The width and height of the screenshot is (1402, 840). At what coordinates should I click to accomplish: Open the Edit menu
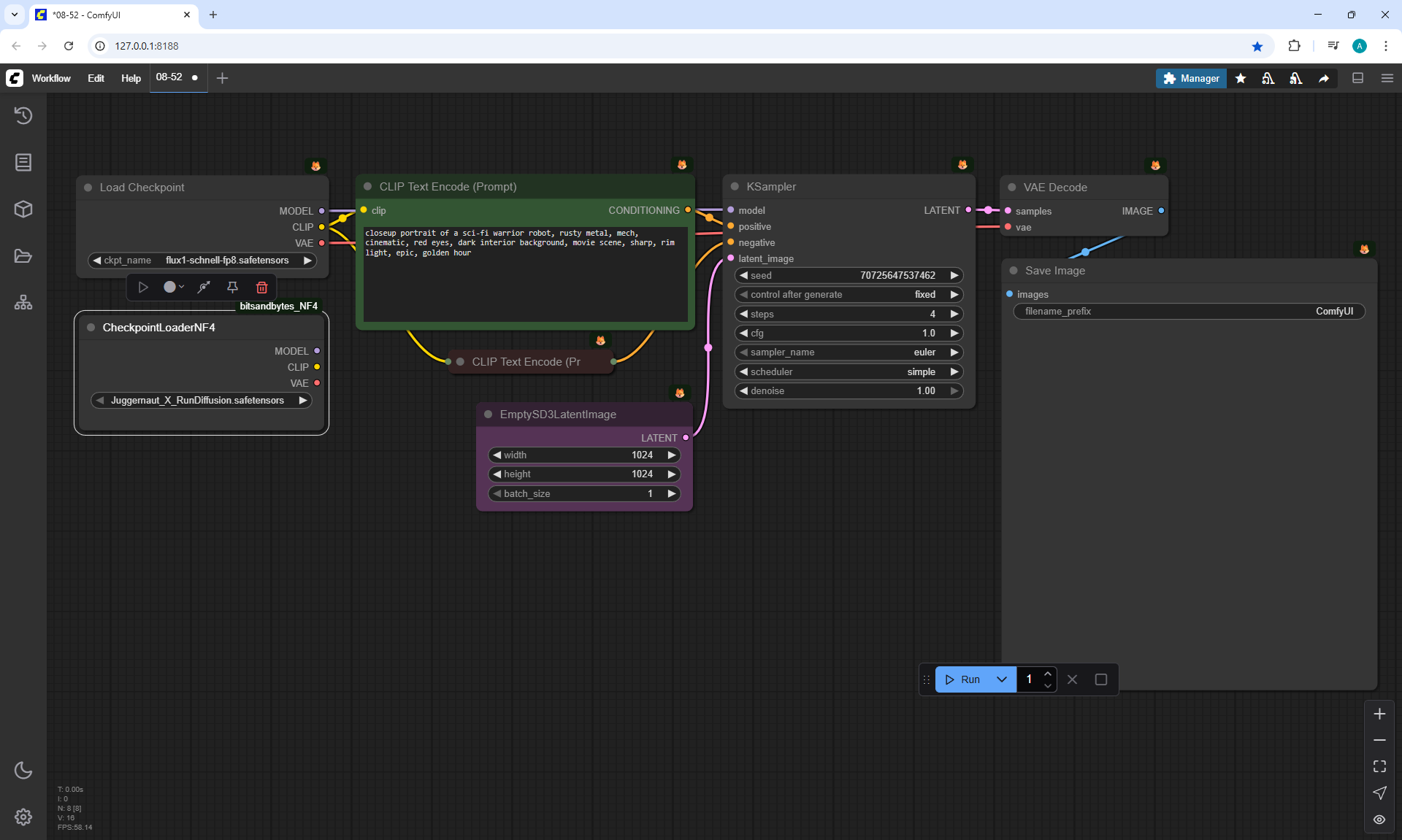96,78
